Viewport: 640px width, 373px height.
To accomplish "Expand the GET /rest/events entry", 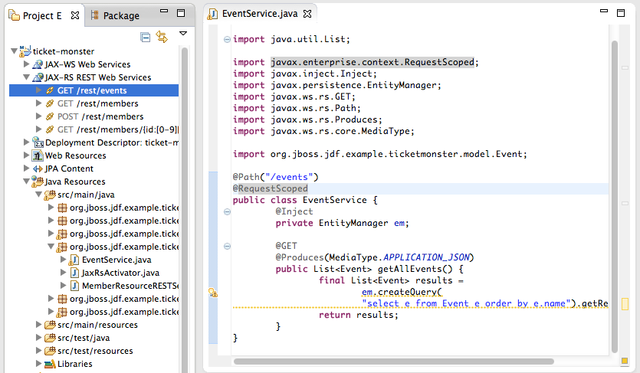I will pos(38,90).
